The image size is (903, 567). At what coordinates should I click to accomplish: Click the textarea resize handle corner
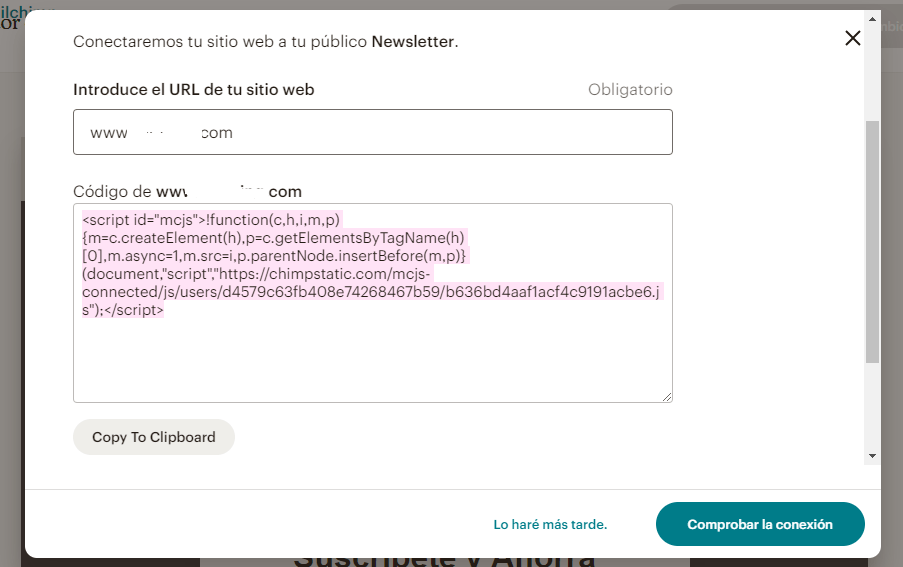pos(667,397)
